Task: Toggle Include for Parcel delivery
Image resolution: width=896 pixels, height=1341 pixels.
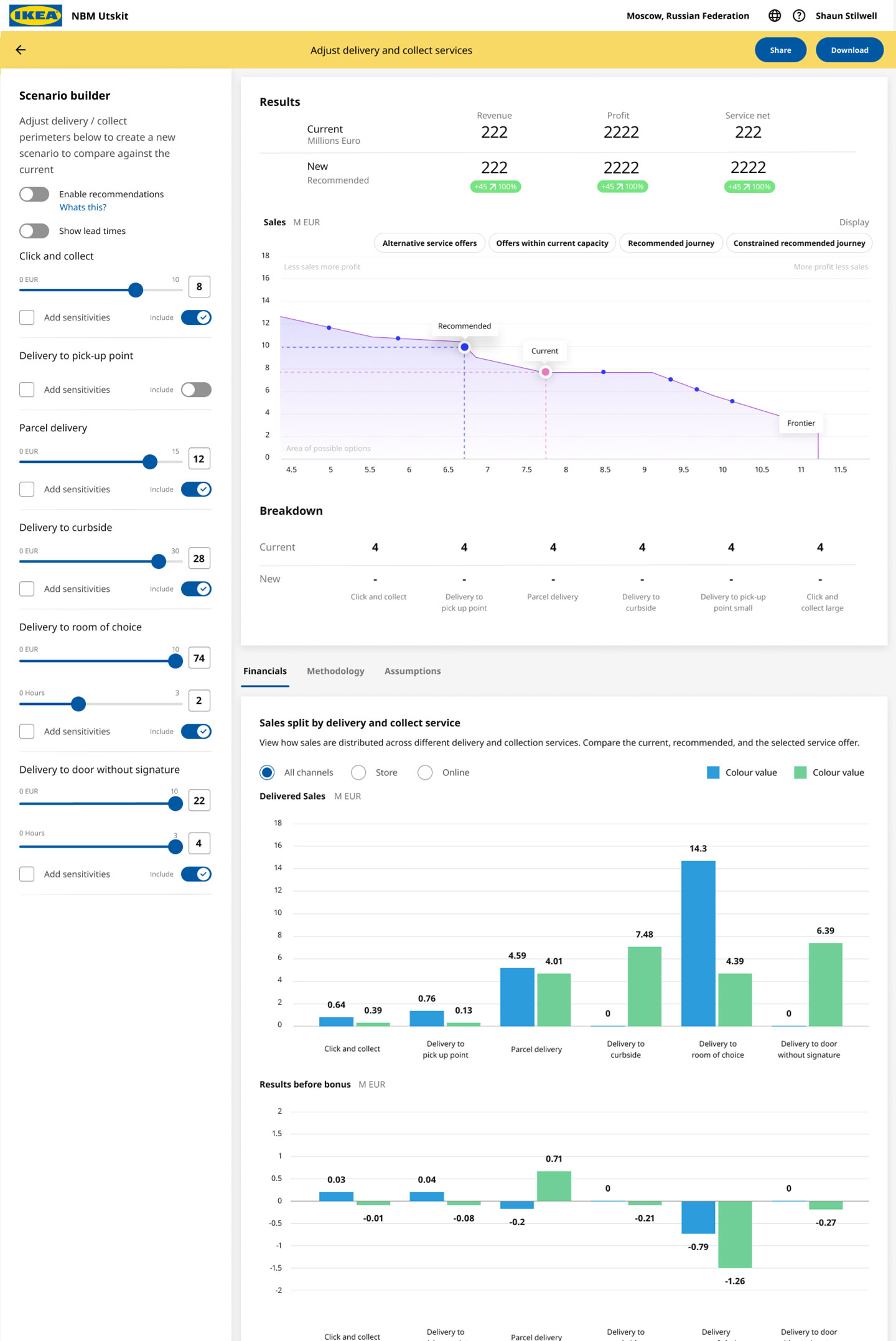Action: [196, 489]
